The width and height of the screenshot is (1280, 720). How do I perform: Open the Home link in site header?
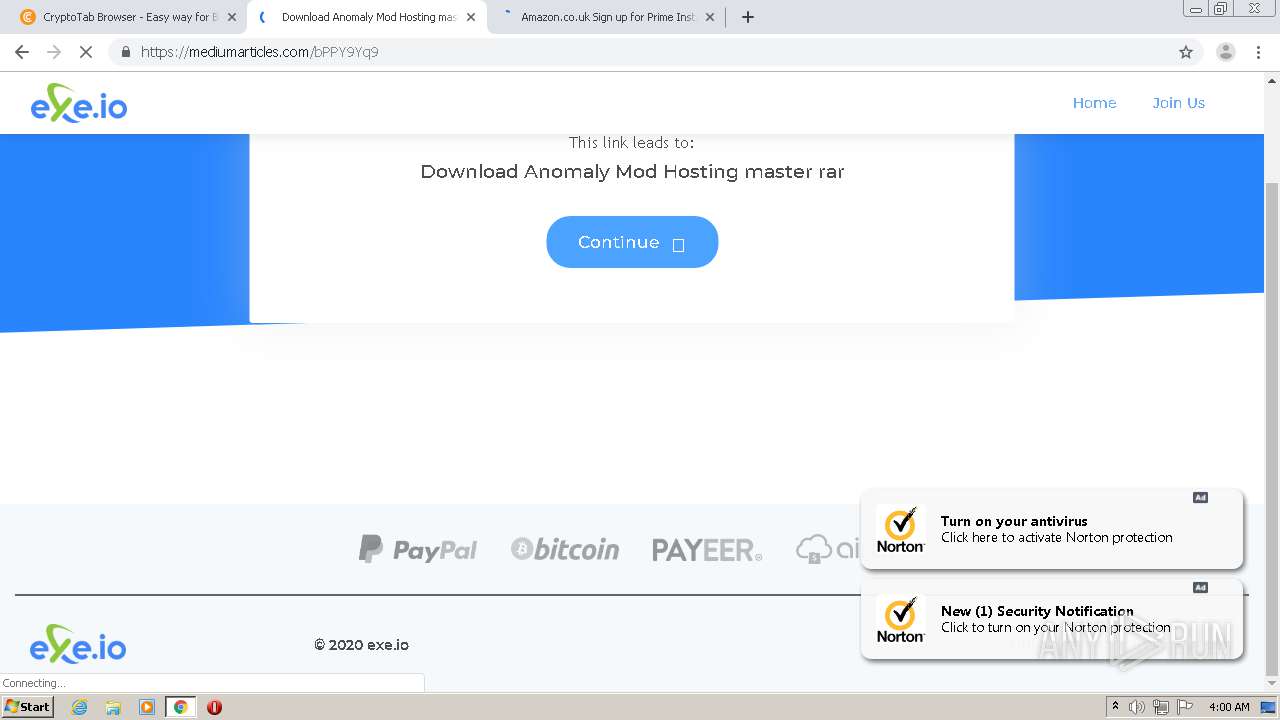pyautogui.click(x=1094, y=103)
